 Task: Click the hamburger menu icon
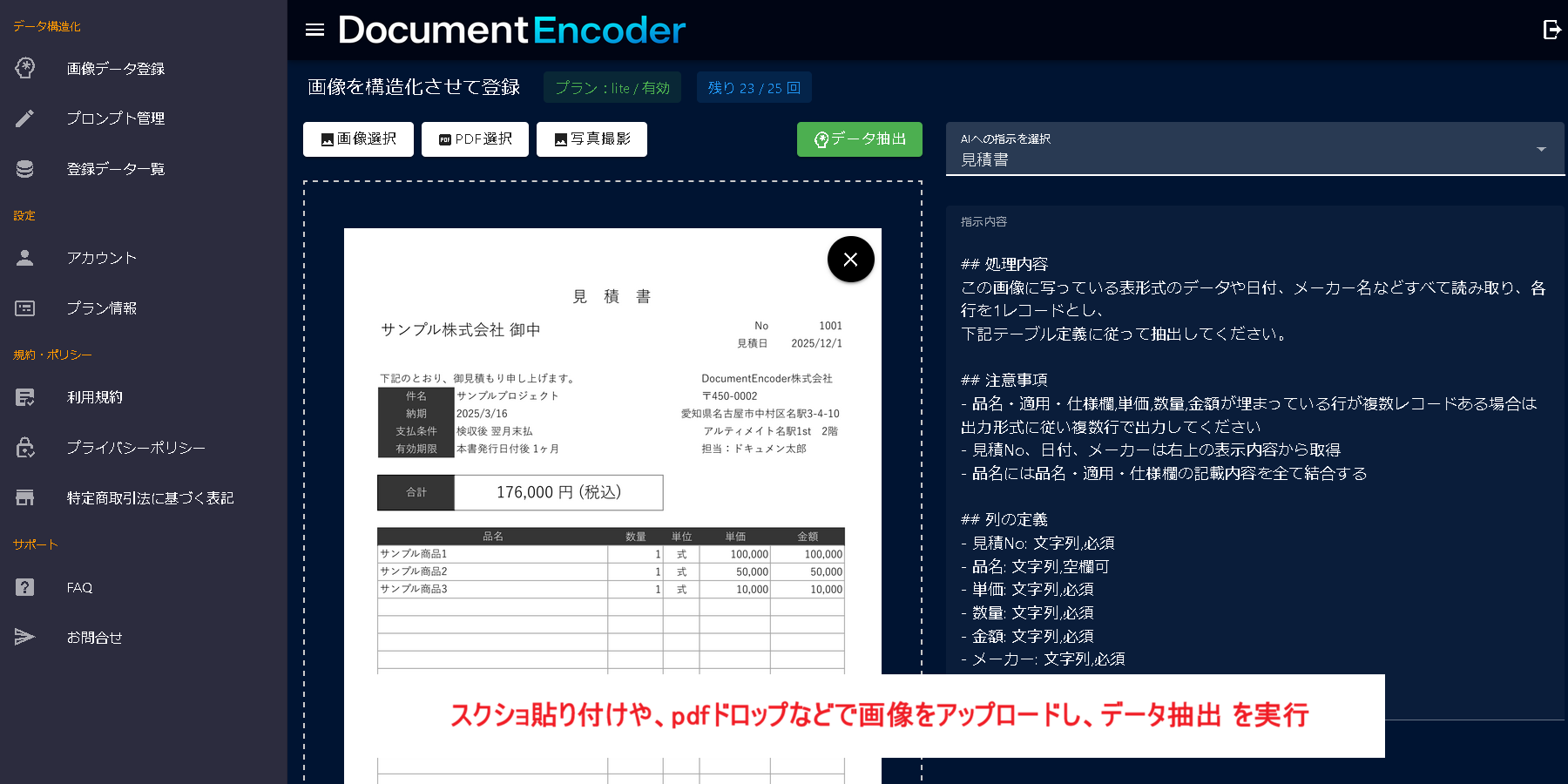[x=314, y=30]
